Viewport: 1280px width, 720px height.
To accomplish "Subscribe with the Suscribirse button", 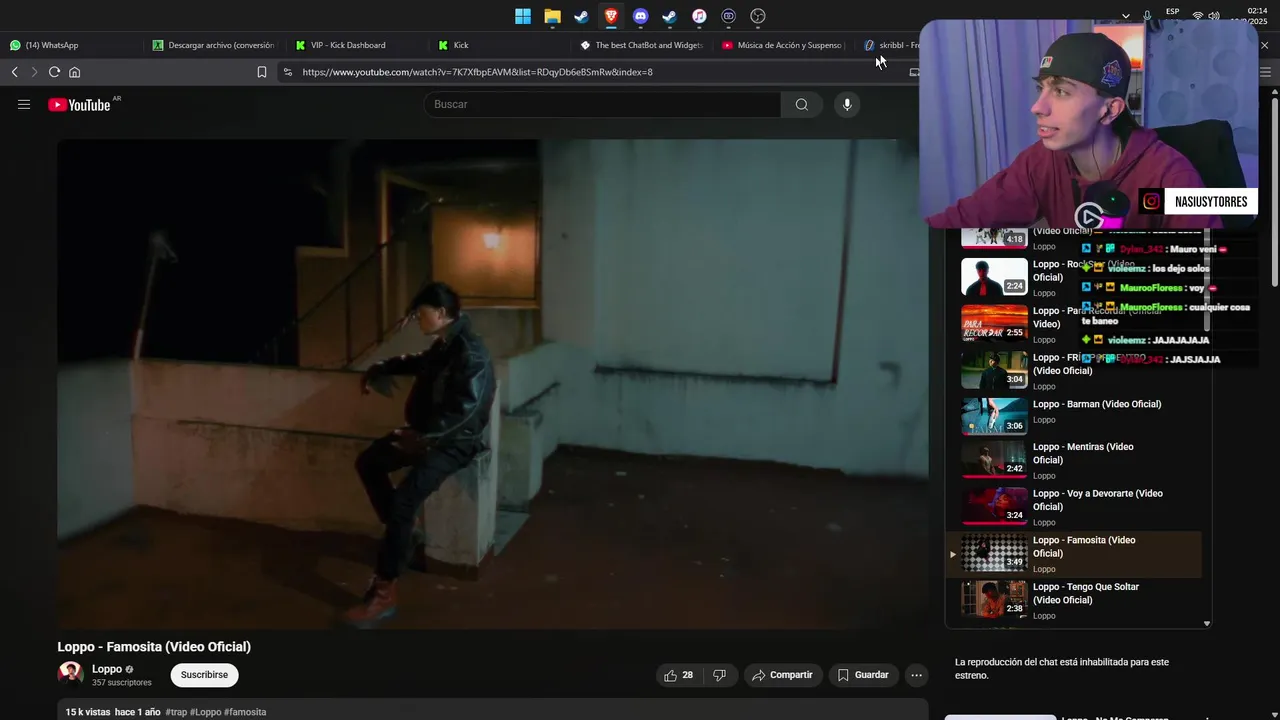I will coord(204,675).
